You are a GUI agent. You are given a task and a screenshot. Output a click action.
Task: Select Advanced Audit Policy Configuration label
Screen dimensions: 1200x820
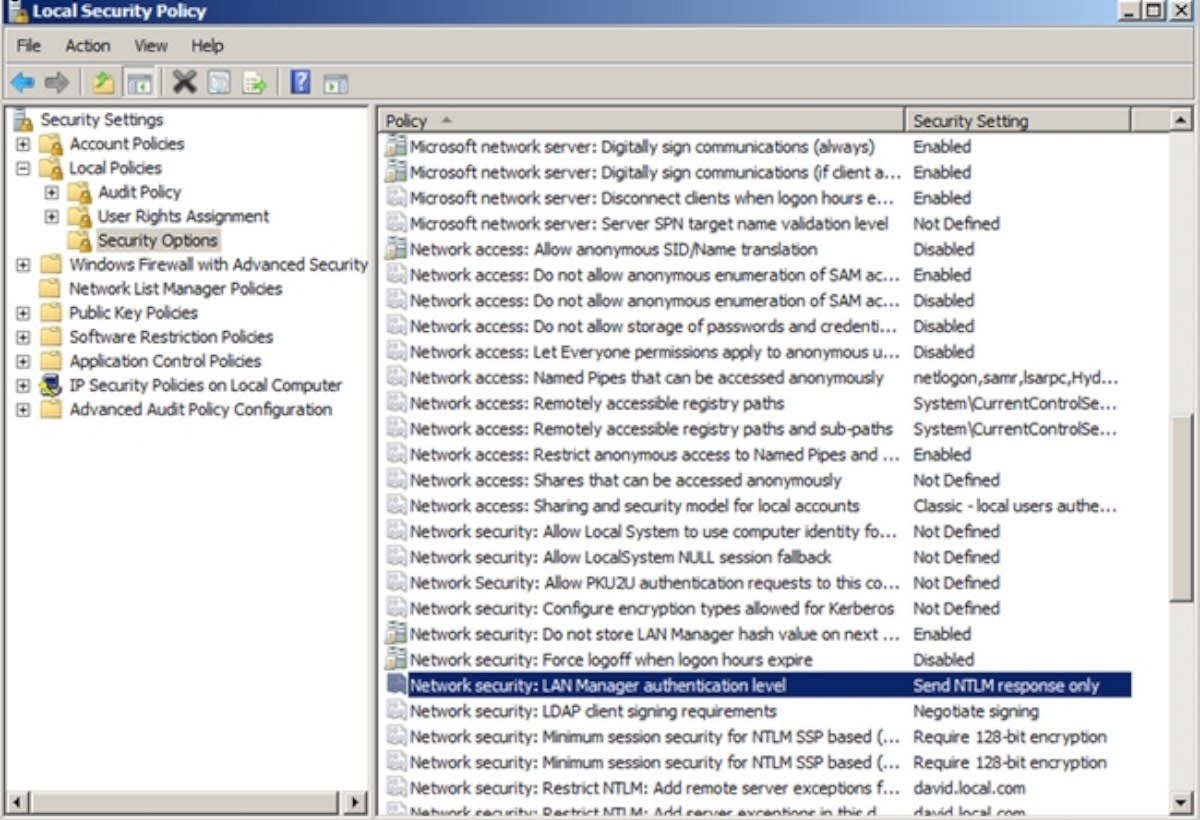[x=200, y=409]
